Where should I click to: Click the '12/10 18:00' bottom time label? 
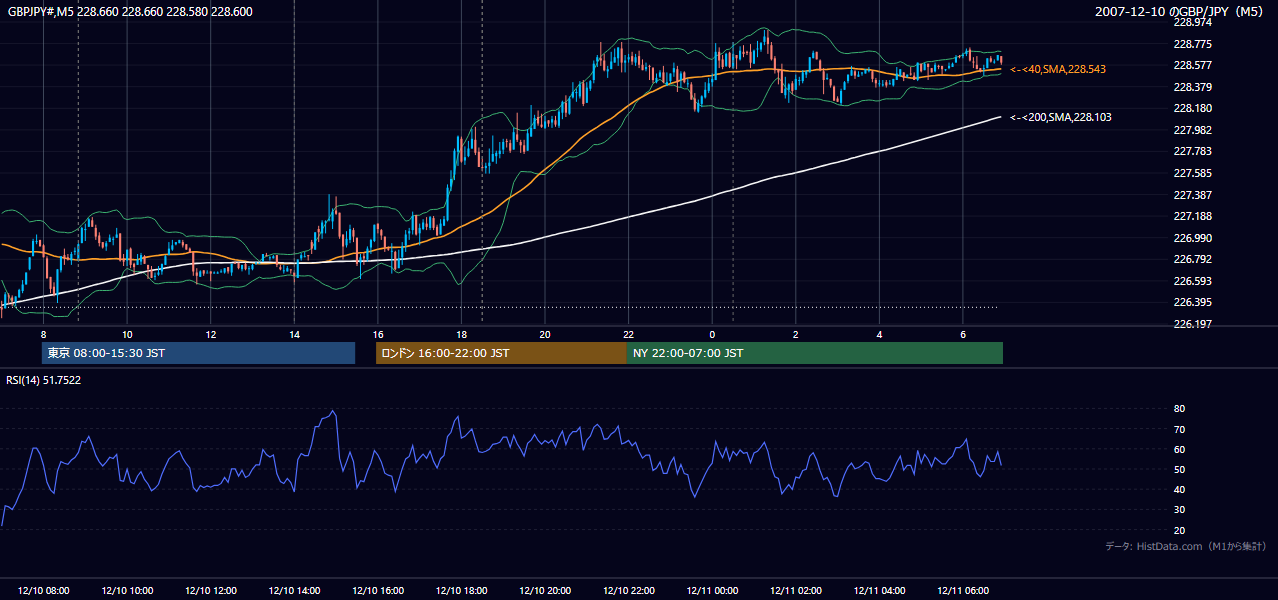point(461,591)
